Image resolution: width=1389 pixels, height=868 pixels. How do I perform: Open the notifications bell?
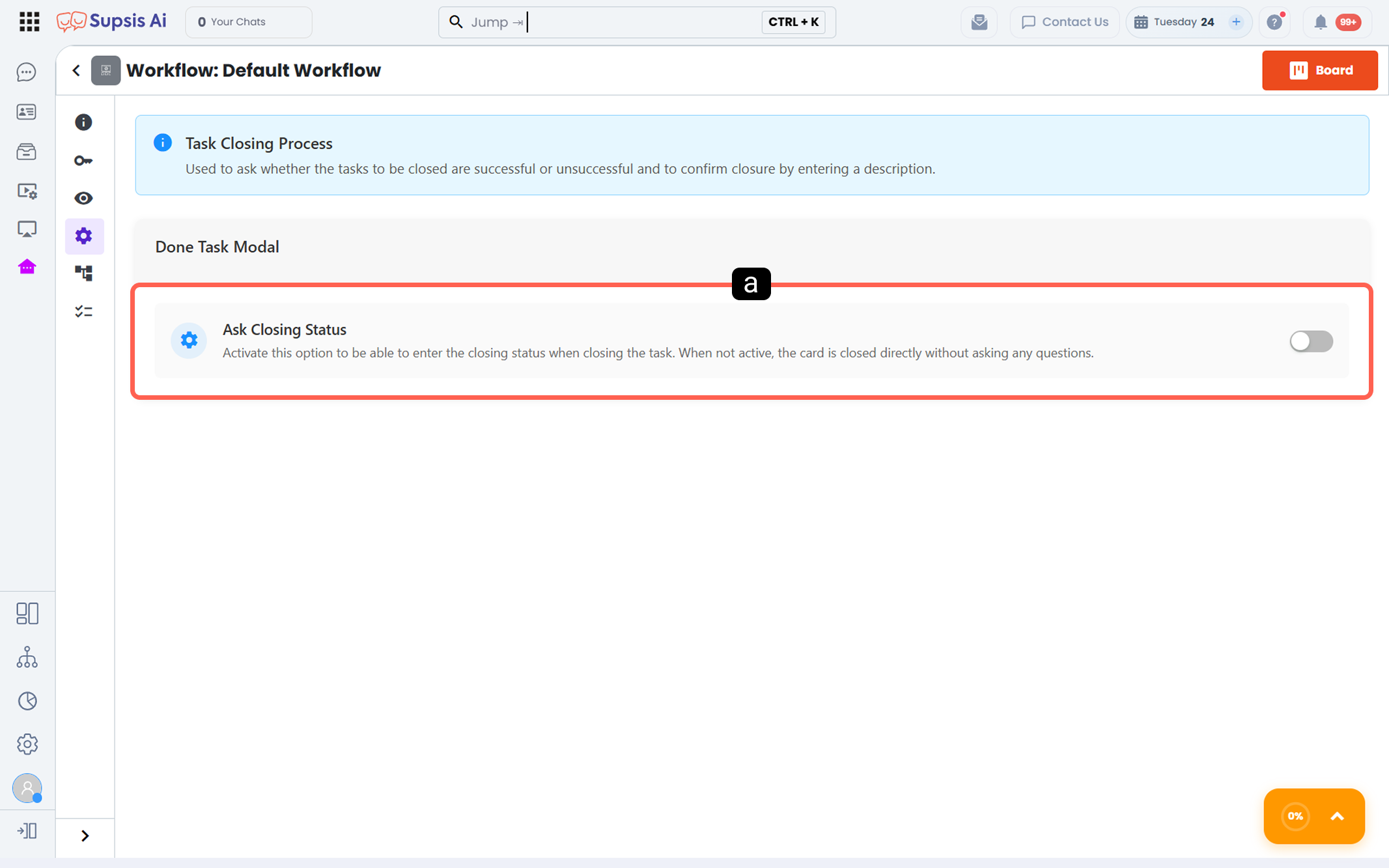pos(1320,22)
